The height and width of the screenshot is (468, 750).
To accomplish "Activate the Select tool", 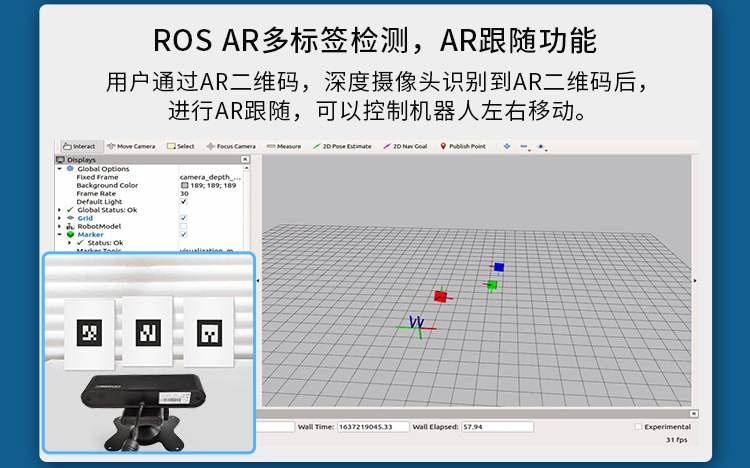I will pos(180,146).
